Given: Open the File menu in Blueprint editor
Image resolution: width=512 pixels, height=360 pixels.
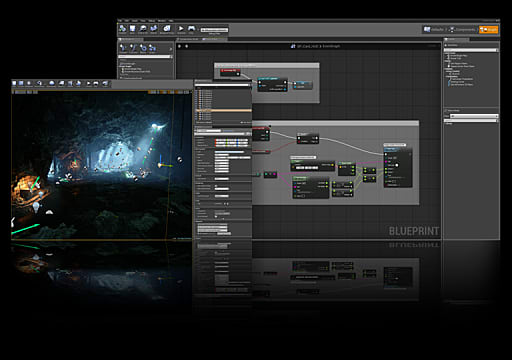Looking at the screenshot, I should point(120,21).
